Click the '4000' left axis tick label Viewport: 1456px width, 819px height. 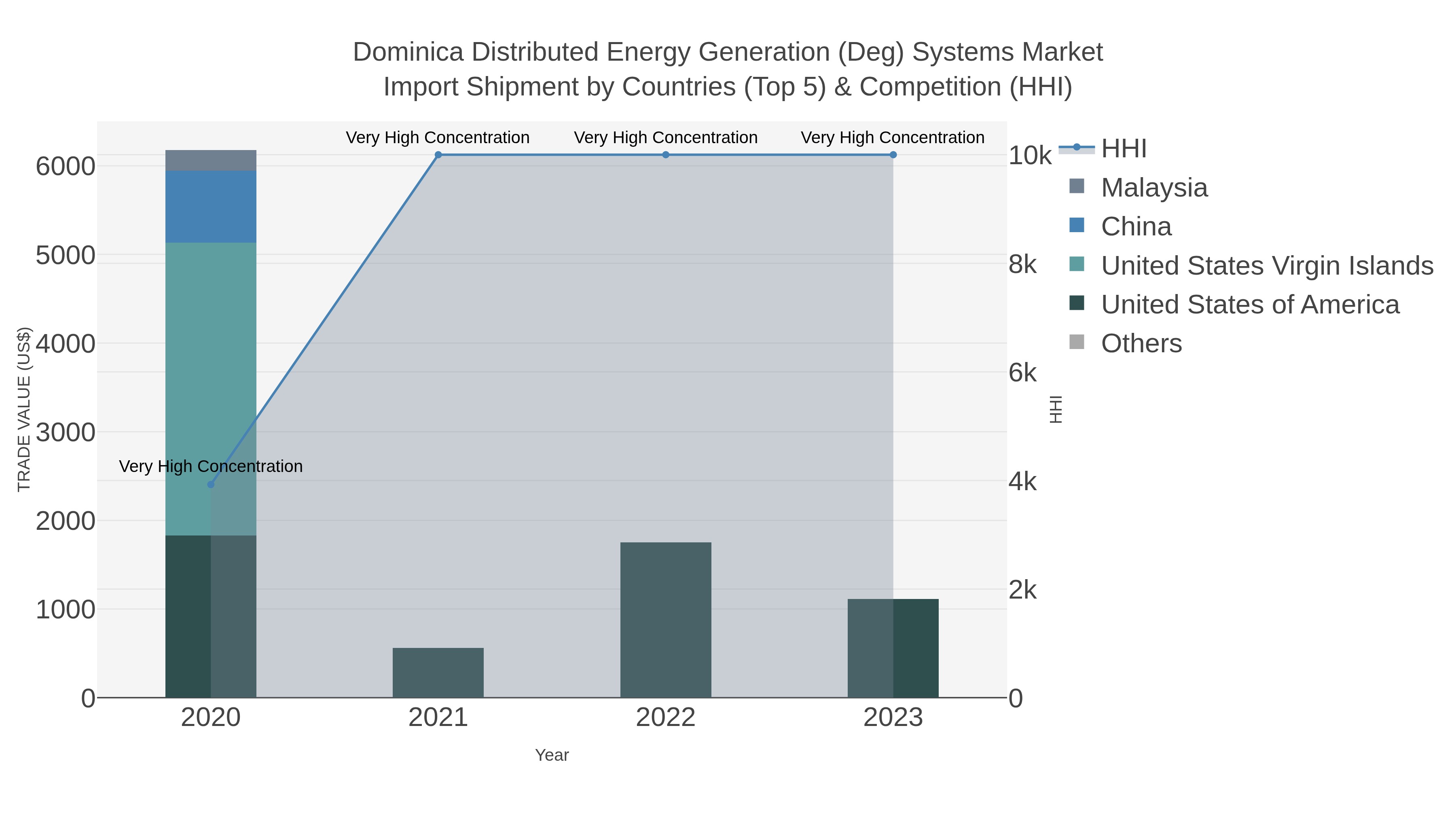(66, 344)
